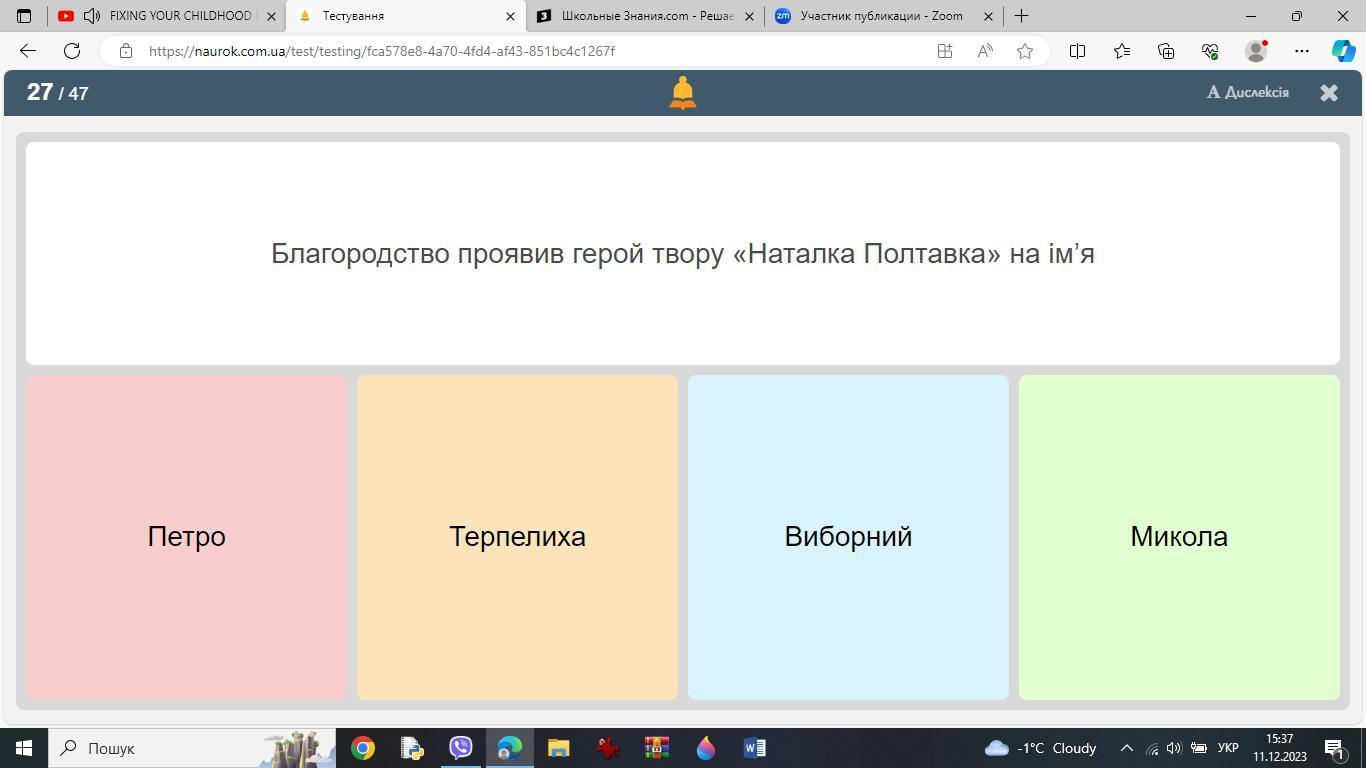Open the Edge profile avatar
The height and width of the screenshot is (768, 1366).
pyautogui.click(x=1256, y=51)
